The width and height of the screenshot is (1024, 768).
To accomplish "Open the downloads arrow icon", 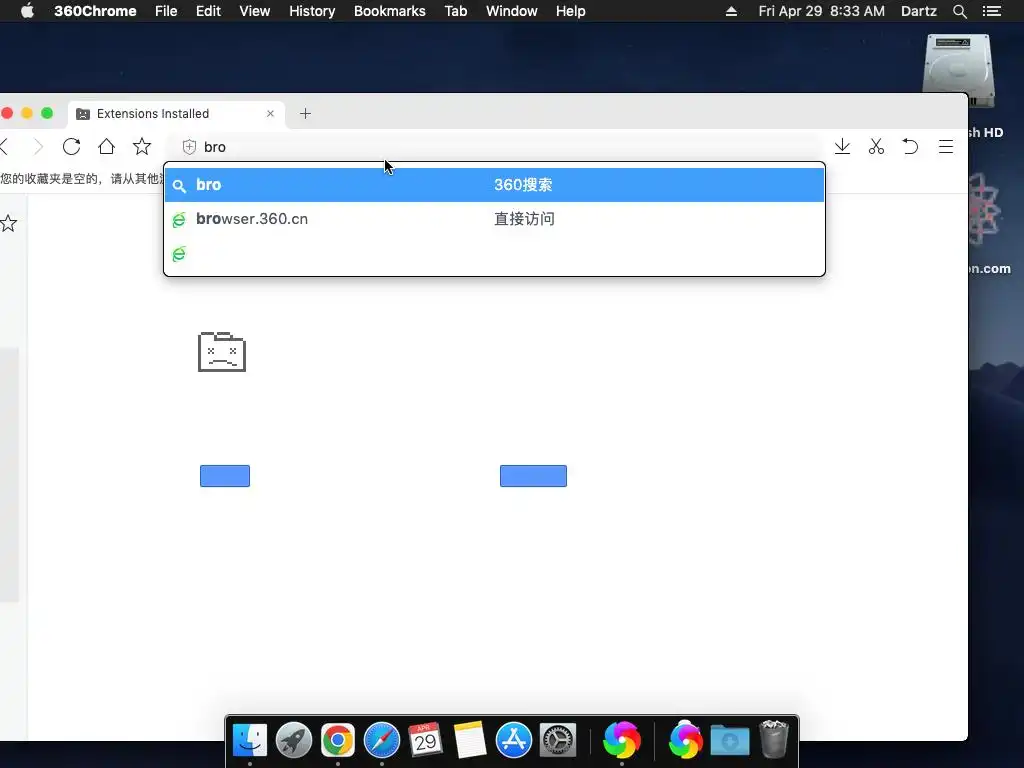I will 842,146.
